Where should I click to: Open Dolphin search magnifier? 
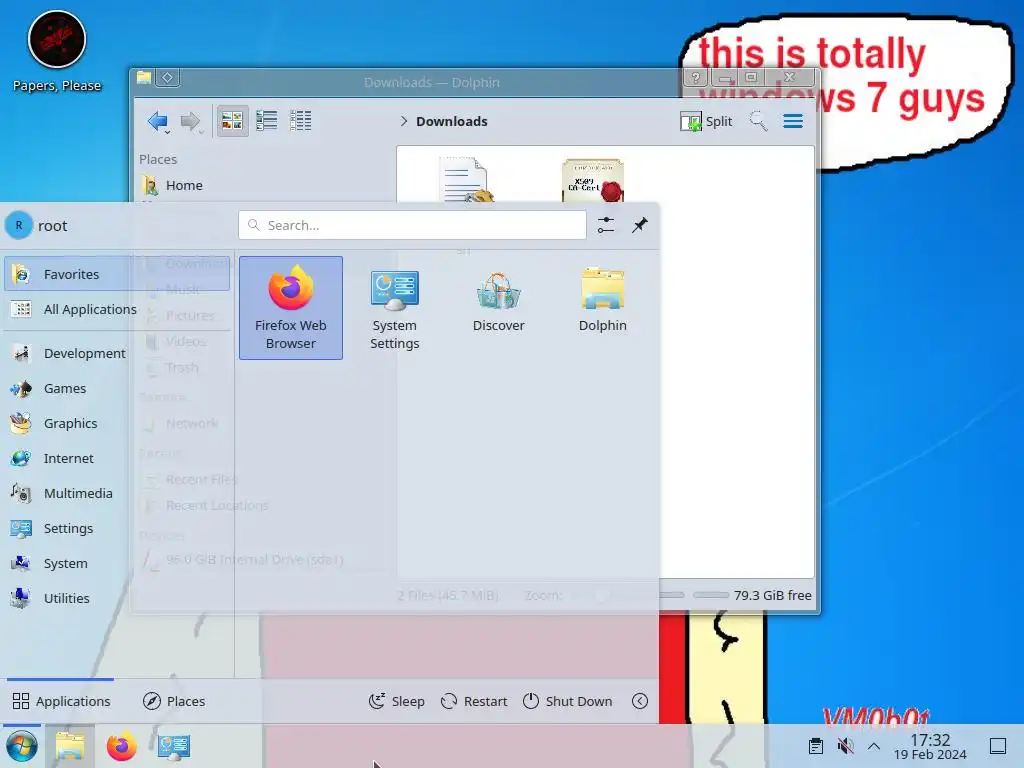[758, 121]
